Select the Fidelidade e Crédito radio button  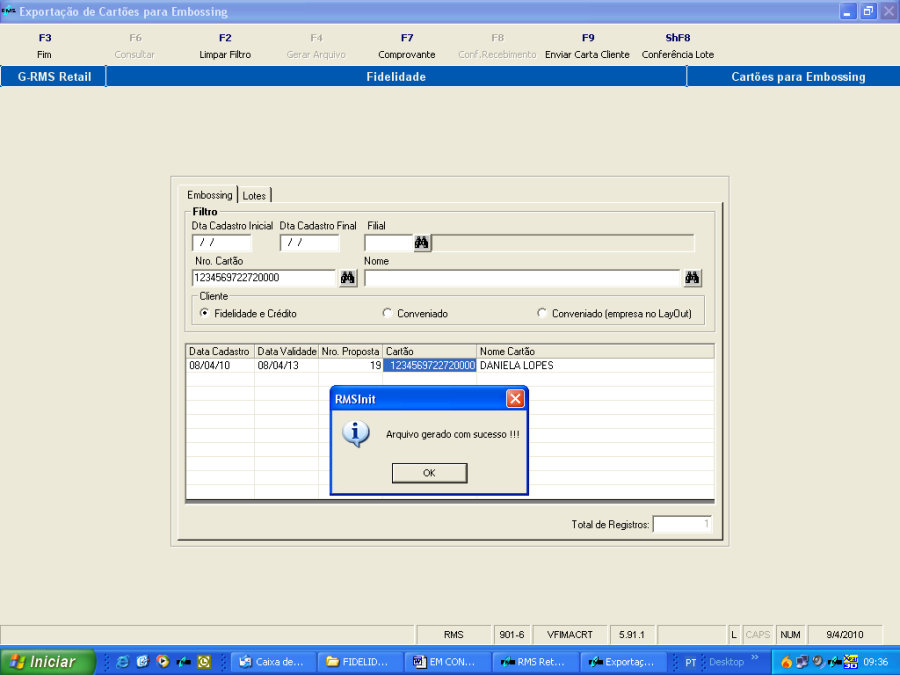click(204, 313)
